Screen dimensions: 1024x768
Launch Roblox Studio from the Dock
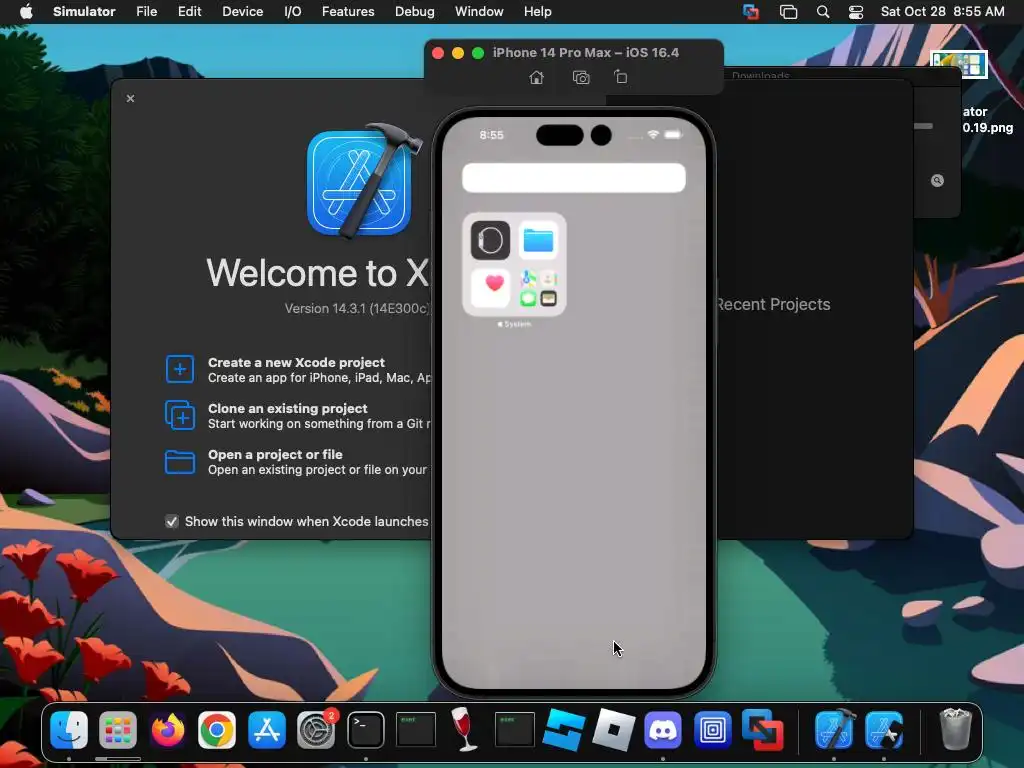point(564,729)
